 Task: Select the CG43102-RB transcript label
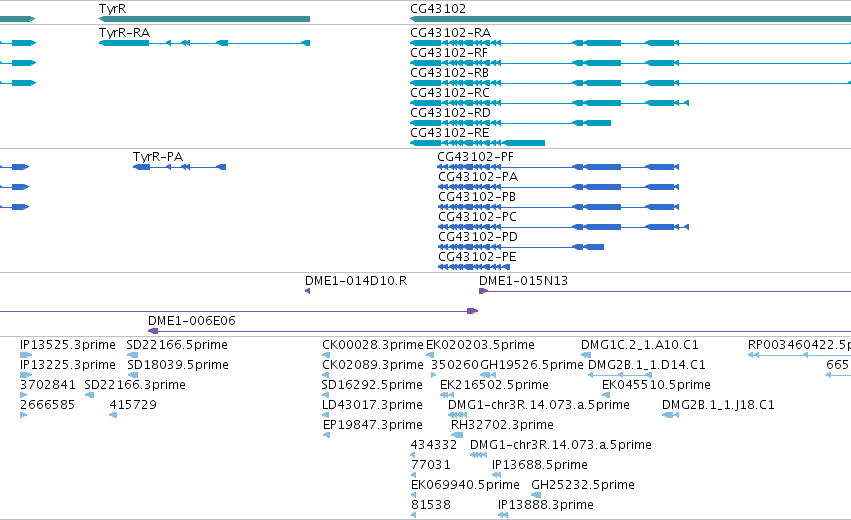449,73
